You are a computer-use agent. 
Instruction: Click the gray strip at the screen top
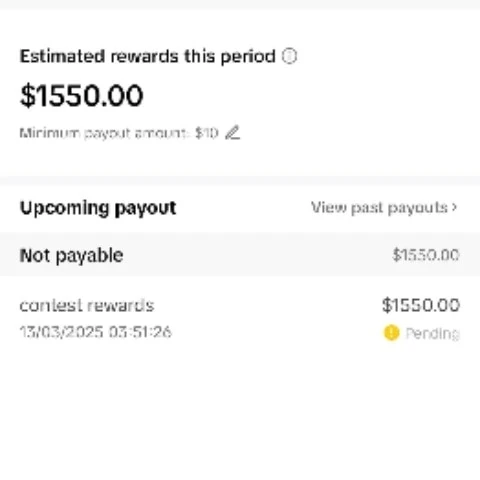[x=240, y=4]
